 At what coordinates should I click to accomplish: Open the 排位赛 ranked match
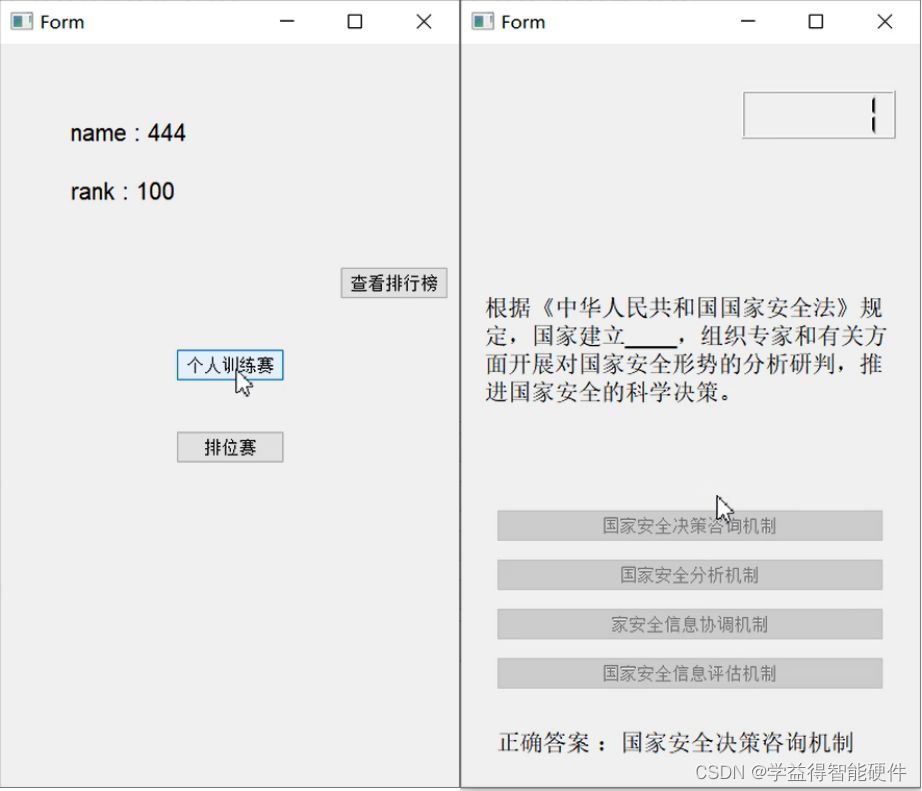coord(230,447)
